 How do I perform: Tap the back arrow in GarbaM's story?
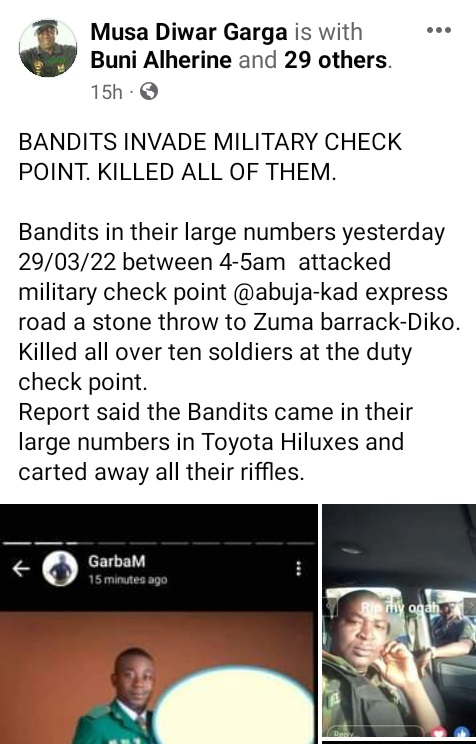(20, 568)
